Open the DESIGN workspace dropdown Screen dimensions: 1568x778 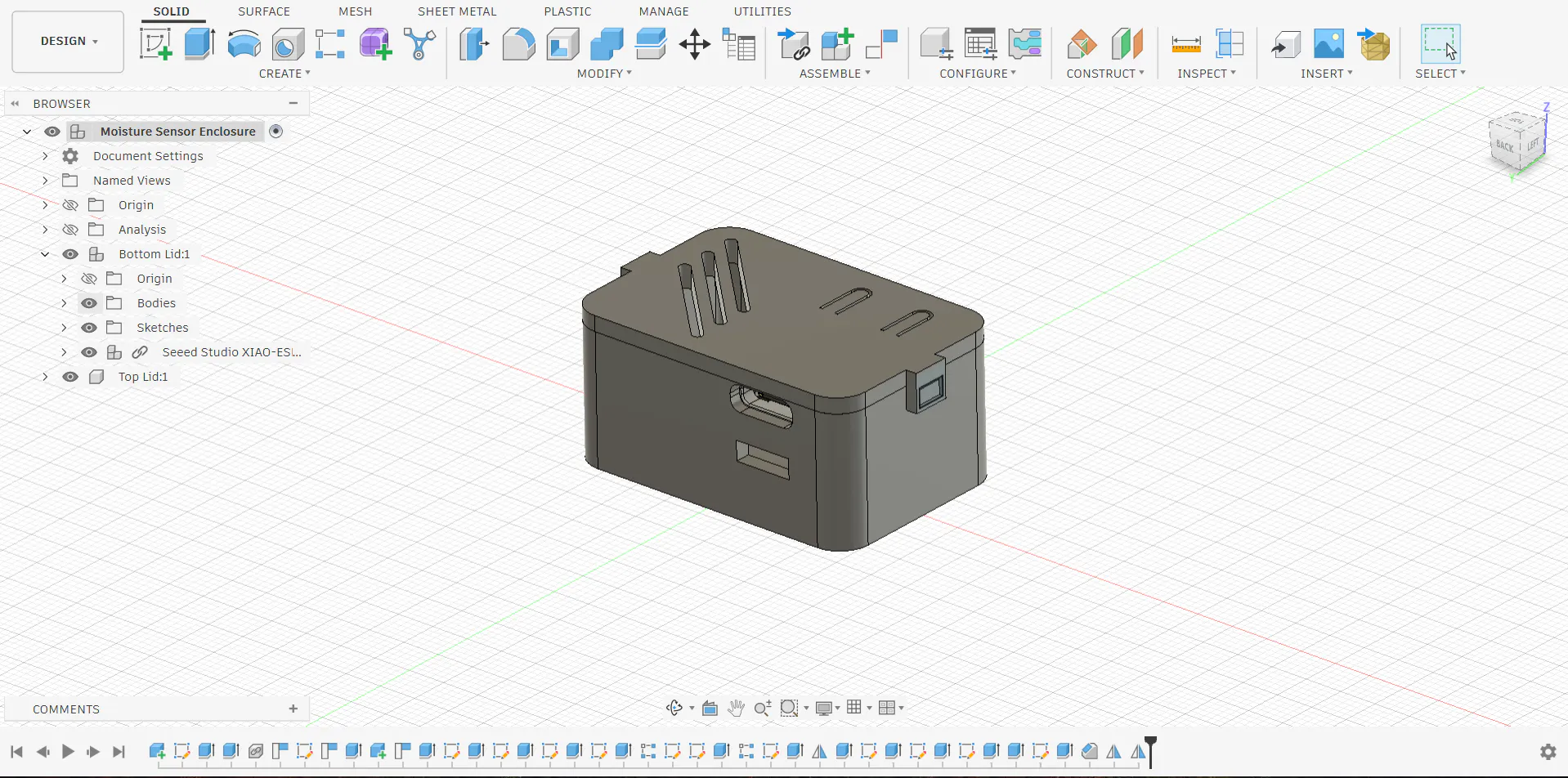pyautogui.click(x=69, y=42)
